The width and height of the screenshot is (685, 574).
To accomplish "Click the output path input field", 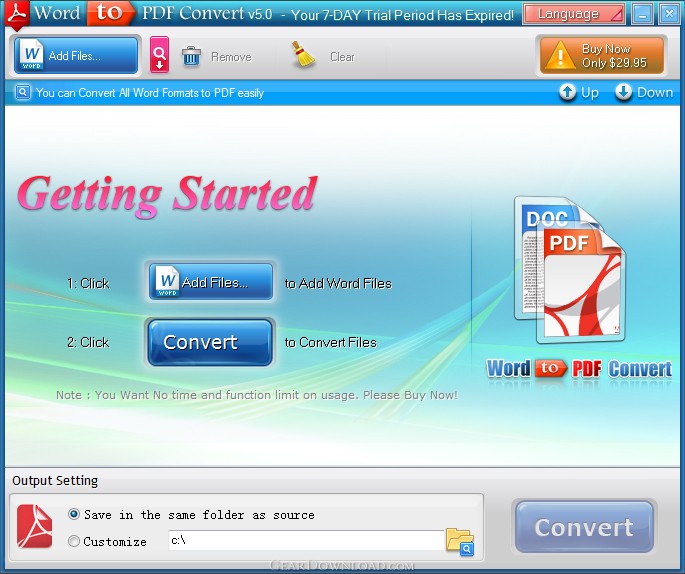I will (306, 541).
